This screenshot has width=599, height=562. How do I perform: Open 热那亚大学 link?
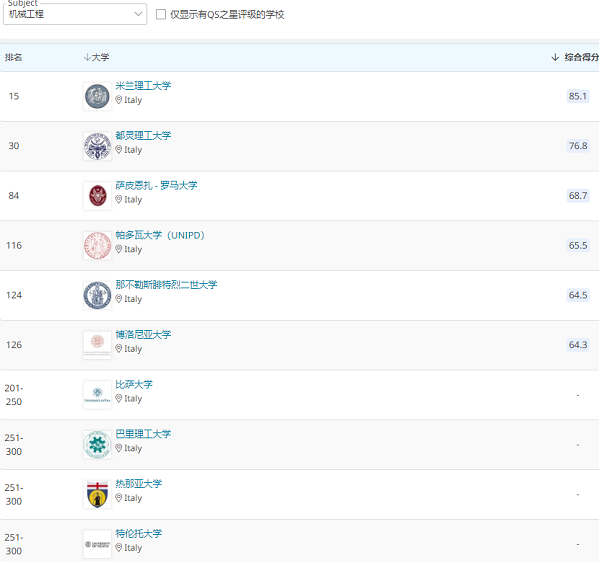tap(139, 484)
